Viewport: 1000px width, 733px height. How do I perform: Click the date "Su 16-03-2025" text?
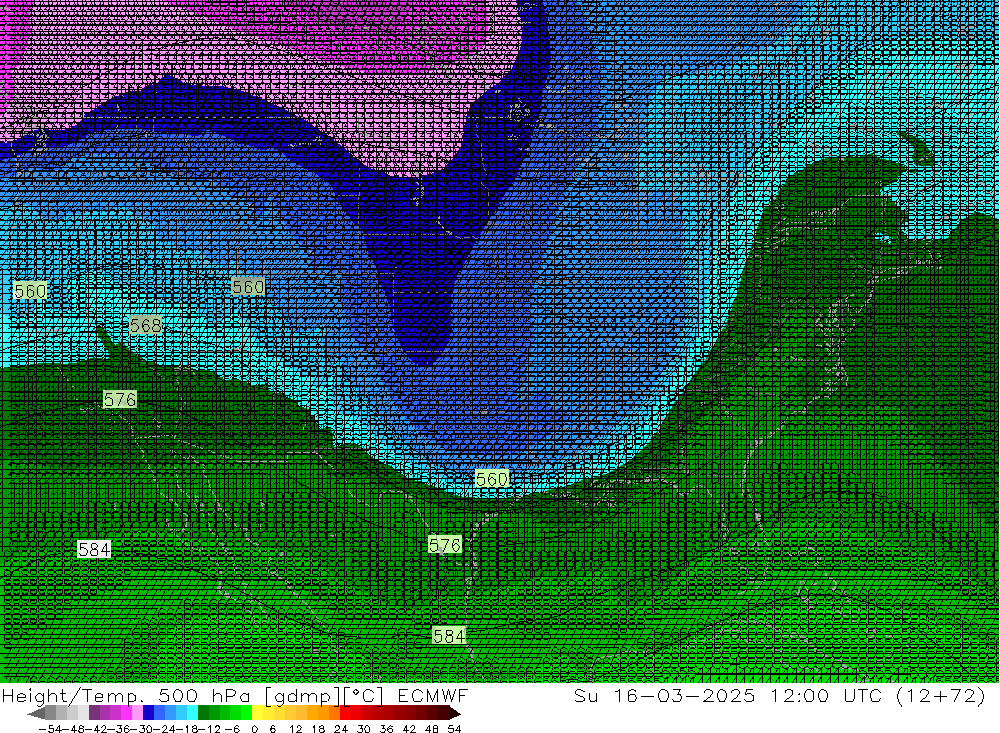[x=664, y=695]
